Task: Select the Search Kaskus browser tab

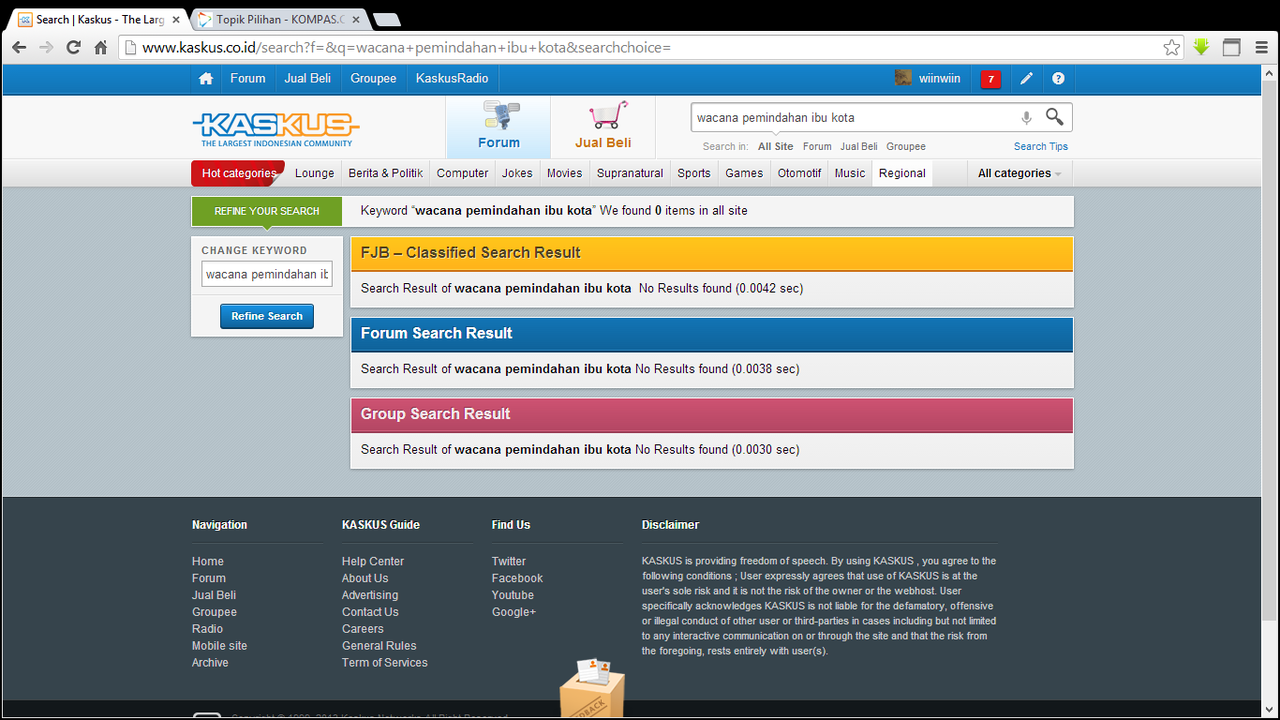Action: (97, 19)
